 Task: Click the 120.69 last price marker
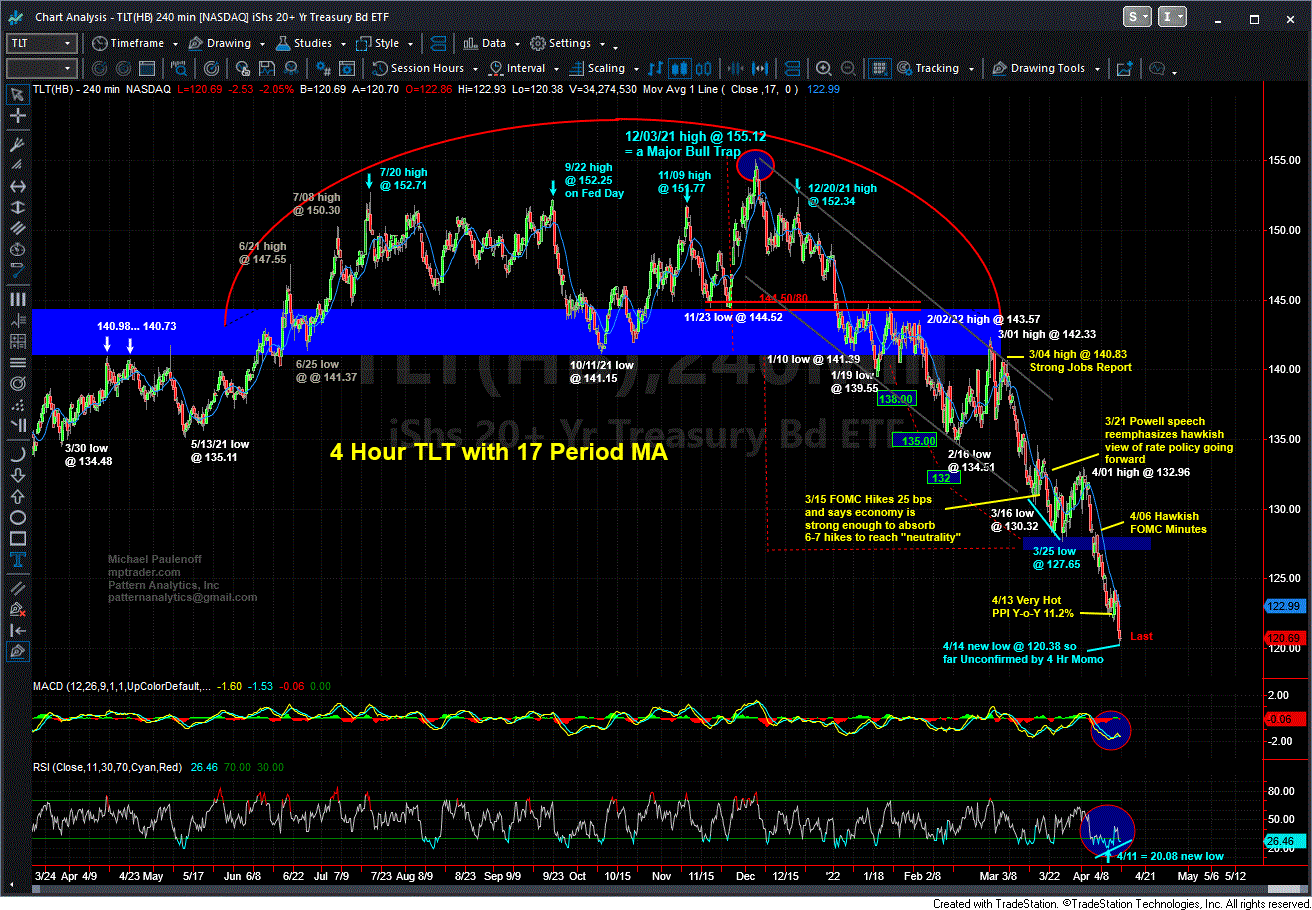click(x=1283, y=637)
